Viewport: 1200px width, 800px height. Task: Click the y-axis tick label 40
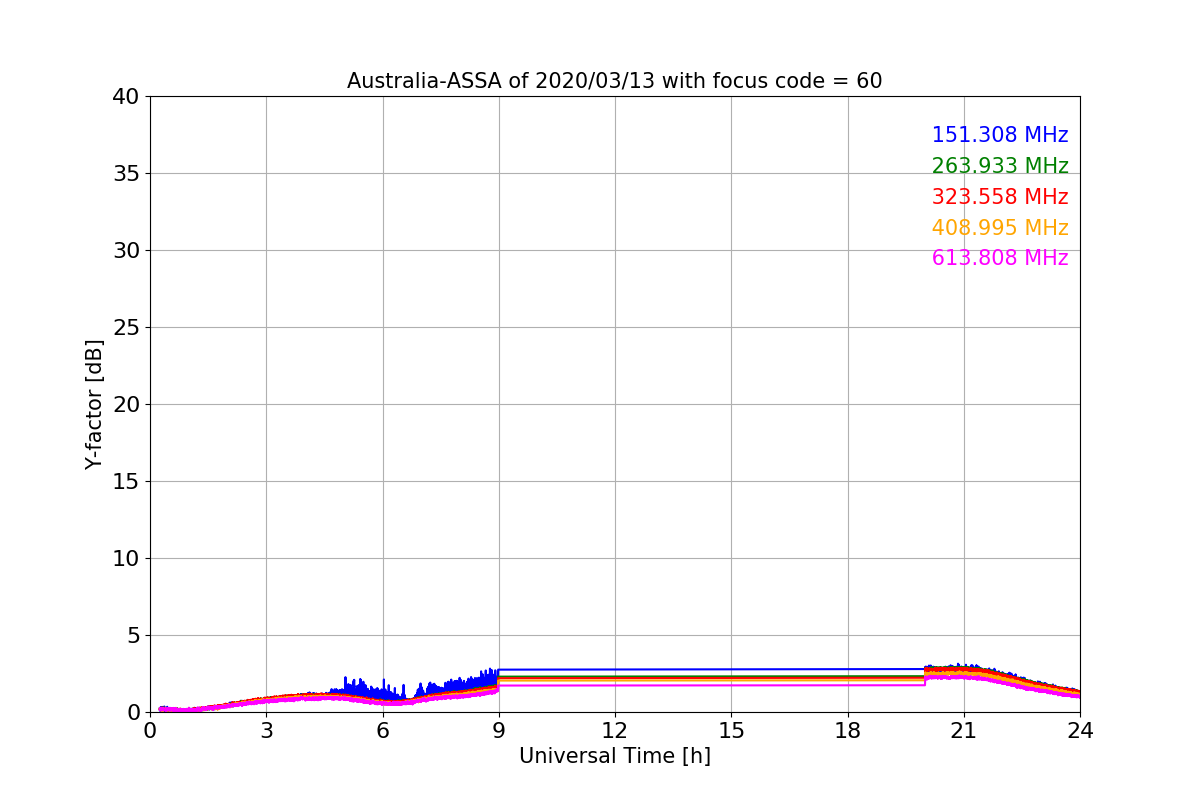click(x=126, y=97)
